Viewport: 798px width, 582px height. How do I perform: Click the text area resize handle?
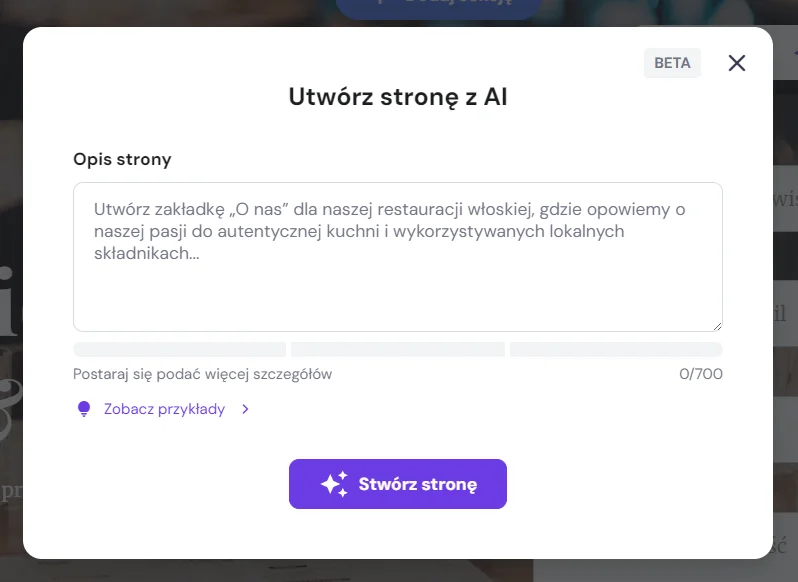pyautogui.click(x=716, y=325)
